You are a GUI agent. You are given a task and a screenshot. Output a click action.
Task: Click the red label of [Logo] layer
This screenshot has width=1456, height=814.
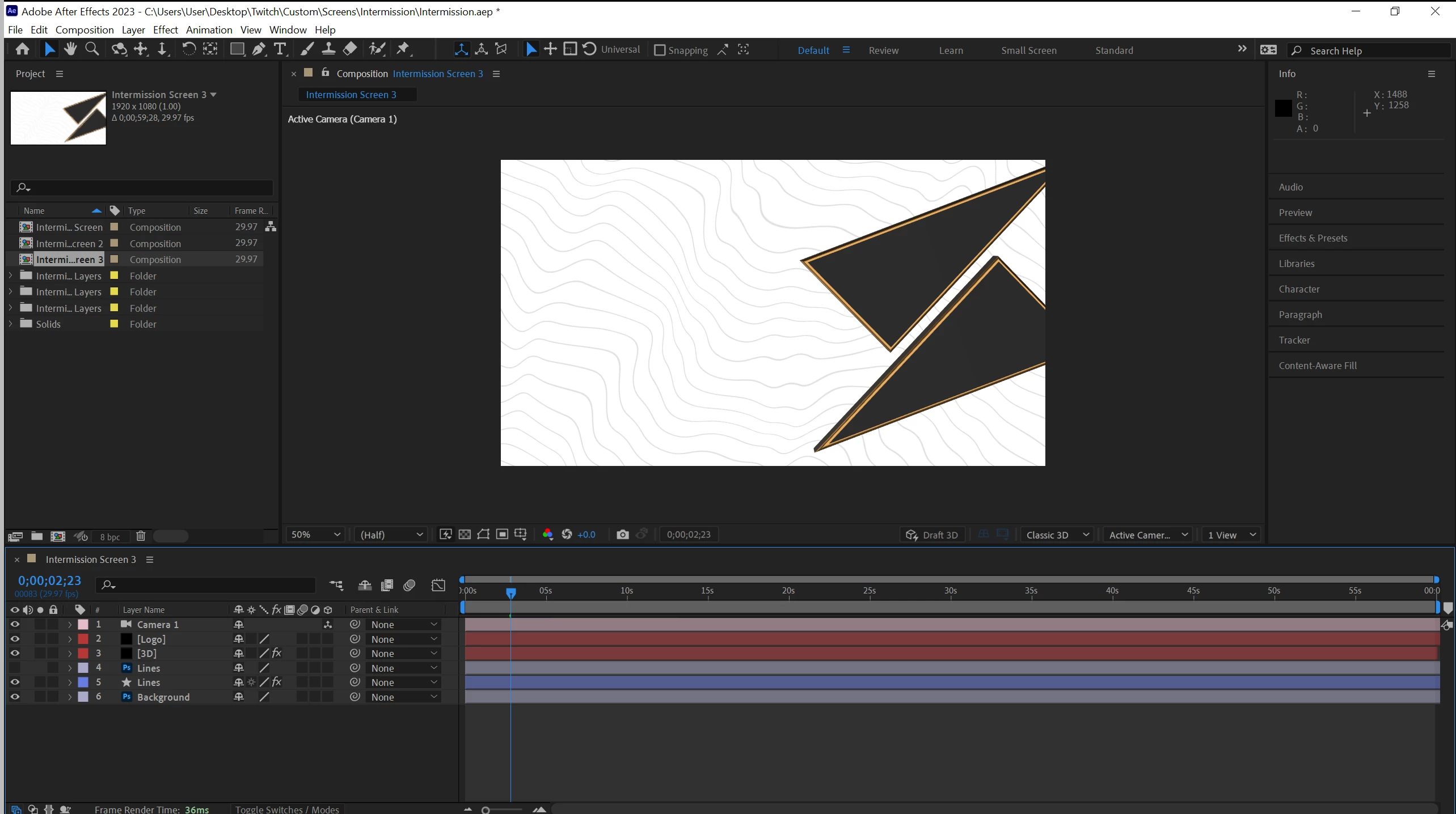83,639
